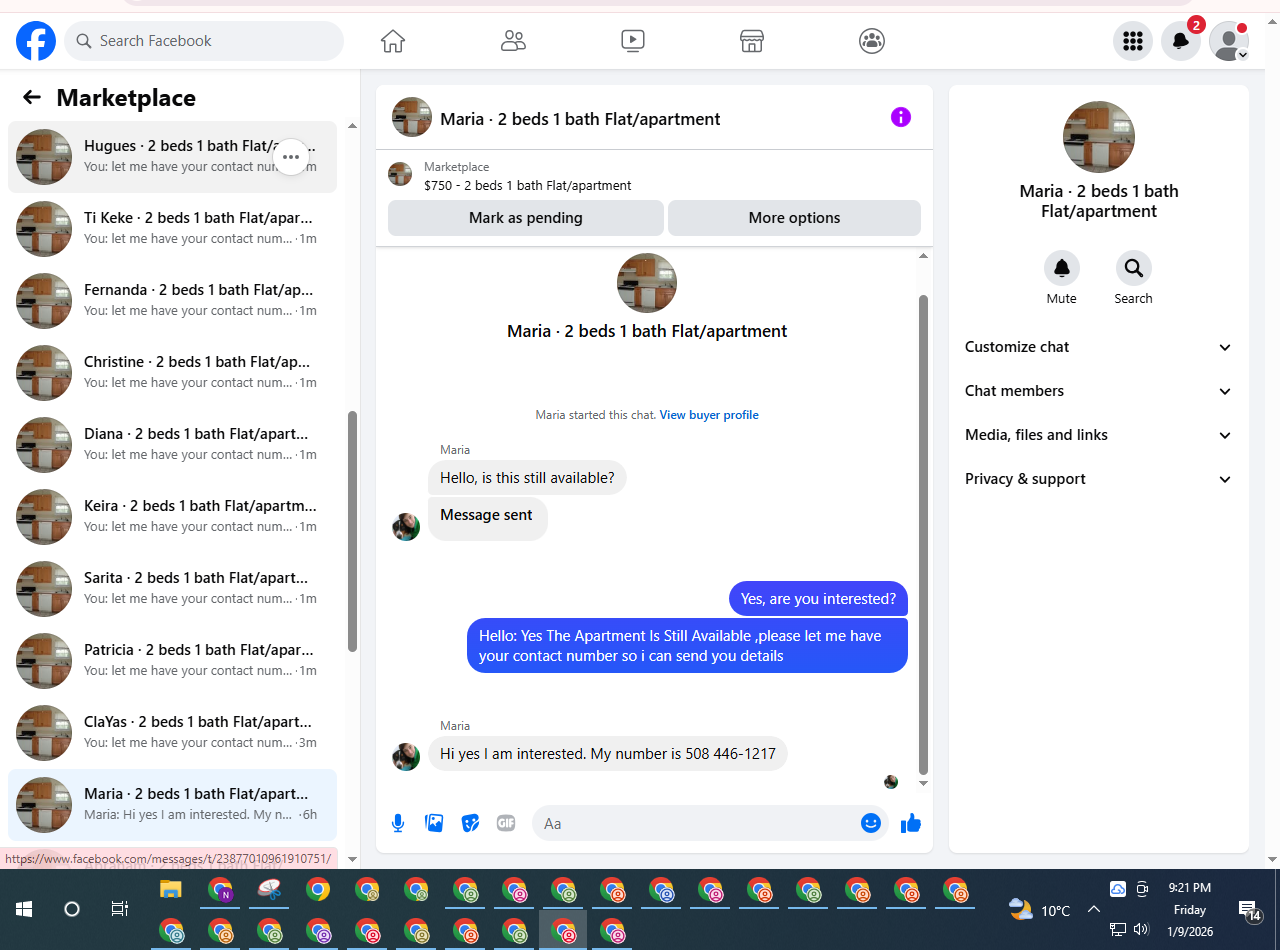Open the Patricia conversation
The width and height of the screenshot is (1280, 950).
pyautogui.click(x=172, y=661)
